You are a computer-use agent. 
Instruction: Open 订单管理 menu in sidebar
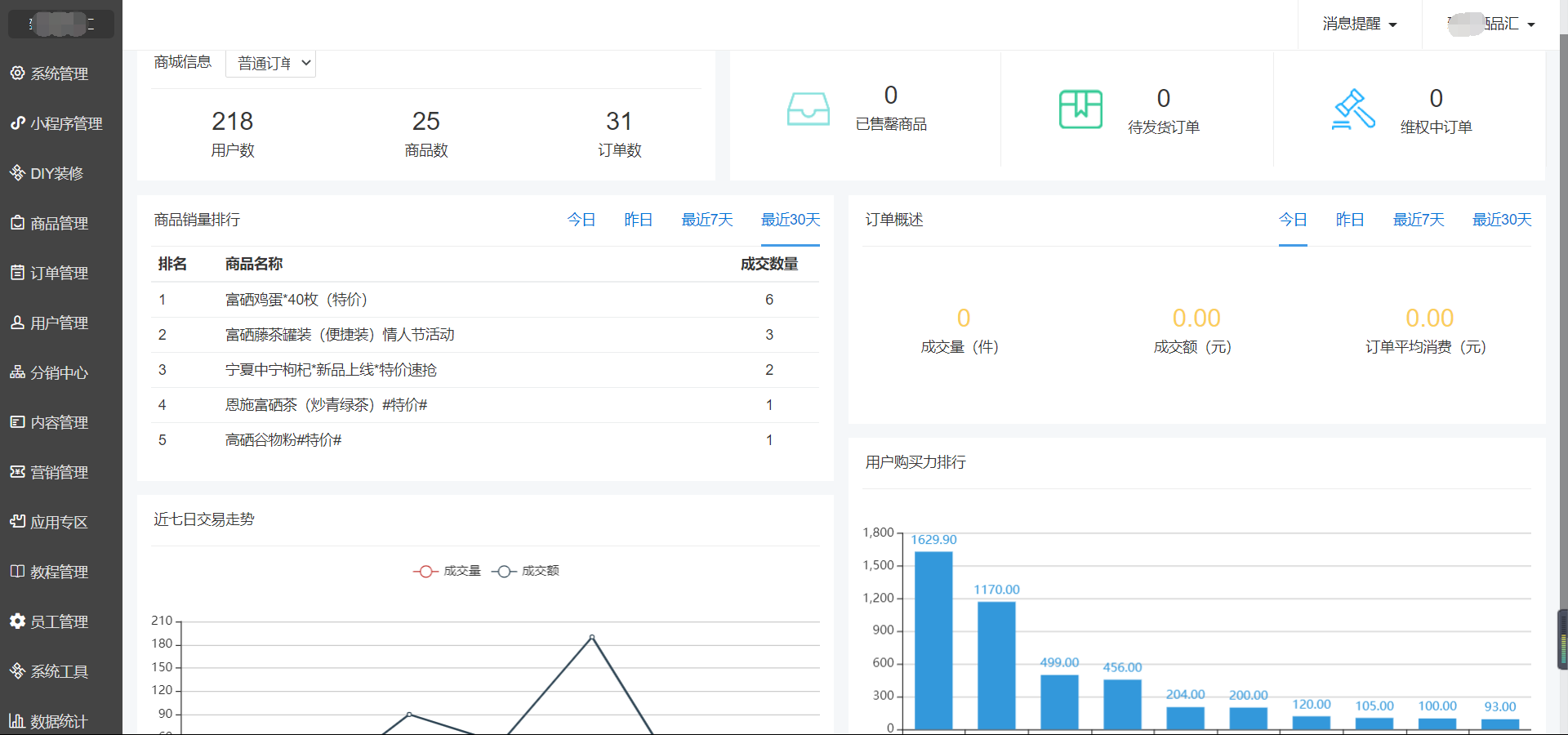coord(61,273)
